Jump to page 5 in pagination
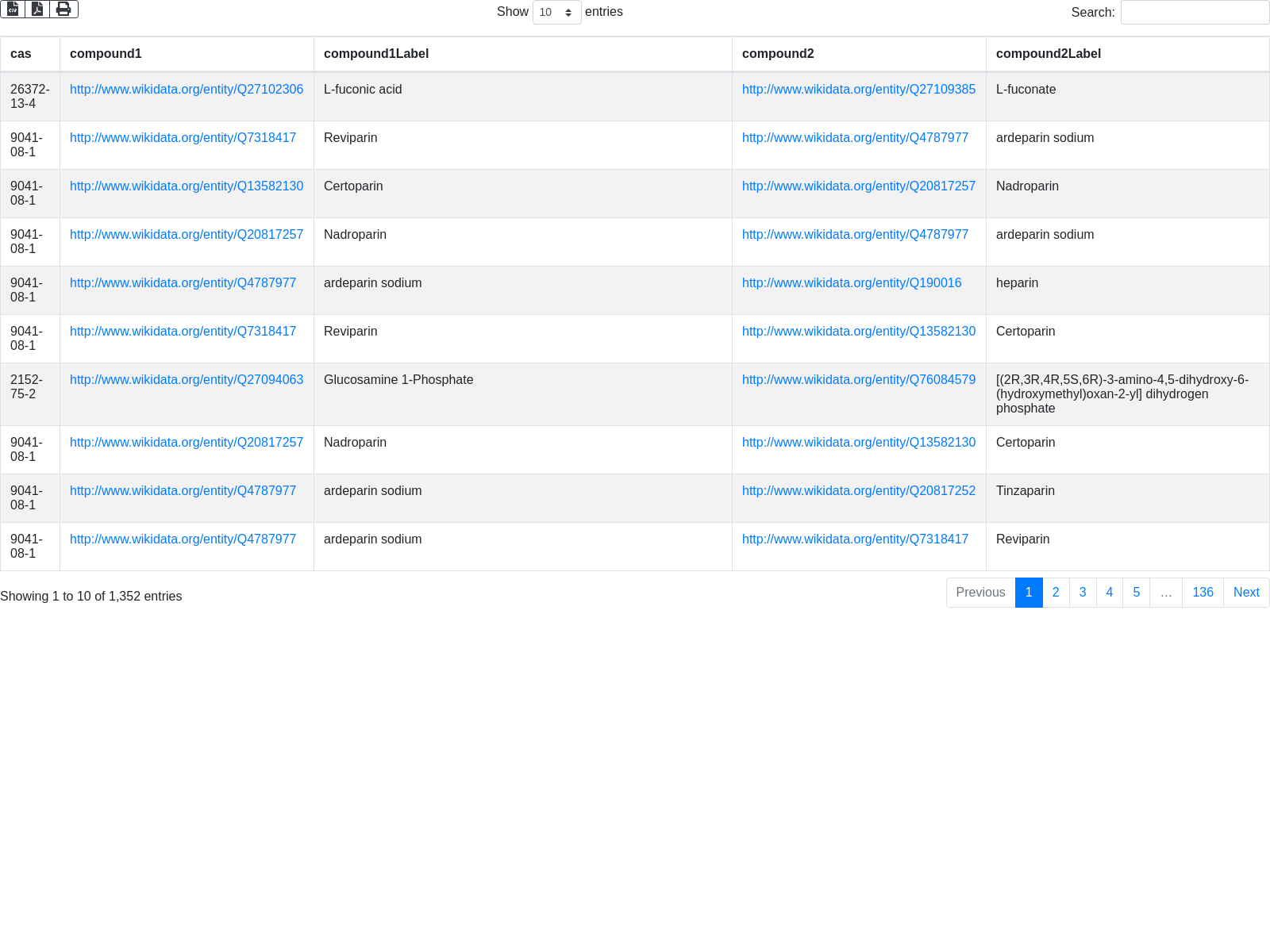The height and width of the screenshot is (952, 1270). (1136, 593)
